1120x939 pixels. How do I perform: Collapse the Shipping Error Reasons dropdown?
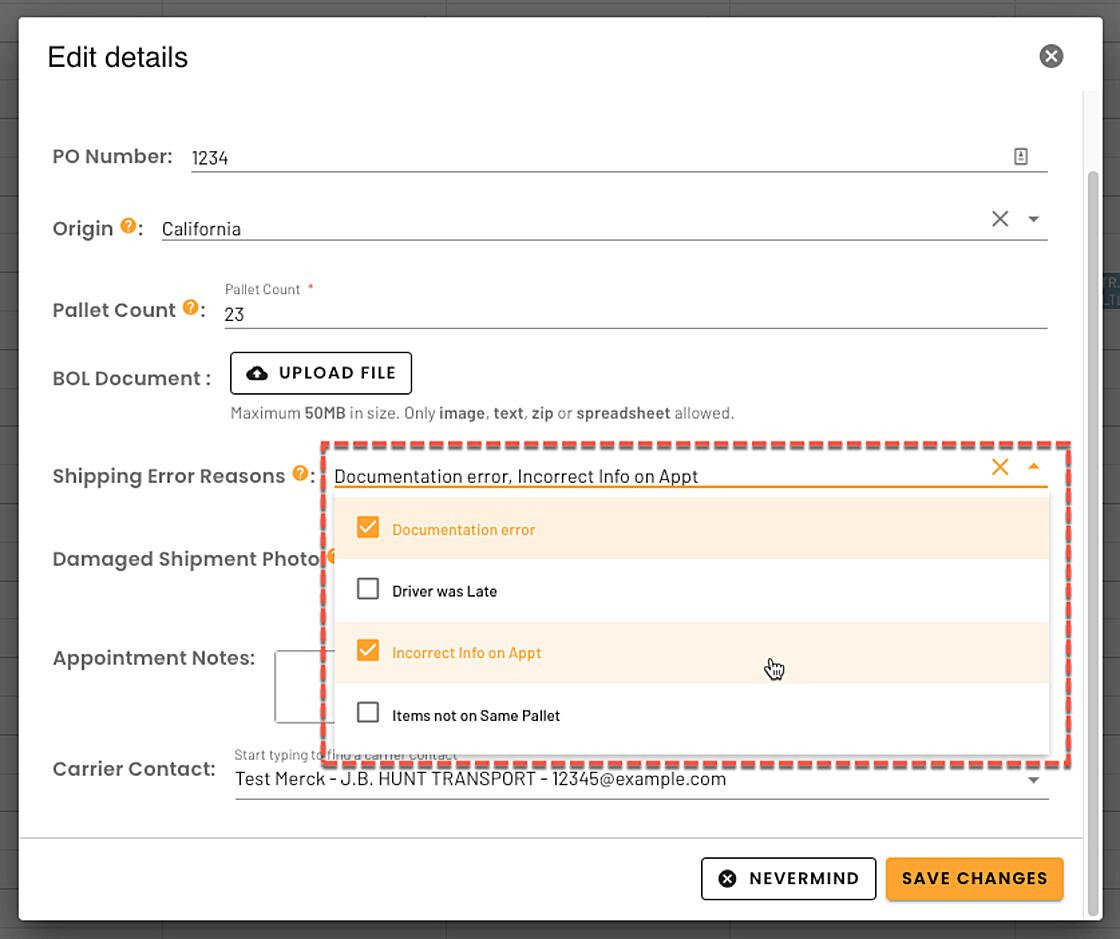click(1034, 467)
